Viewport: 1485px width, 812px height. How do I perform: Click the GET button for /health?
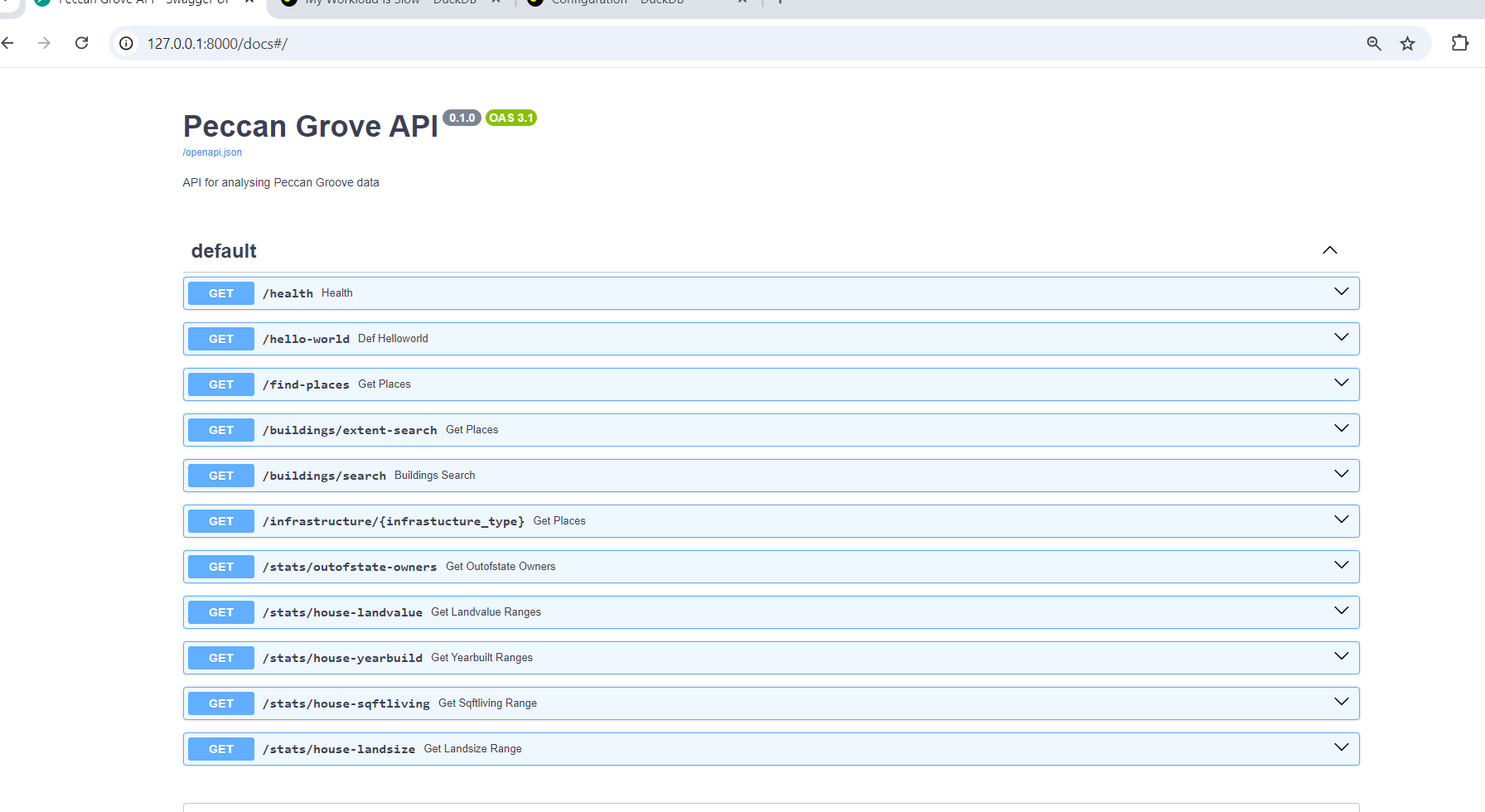[x=221, y=293]
